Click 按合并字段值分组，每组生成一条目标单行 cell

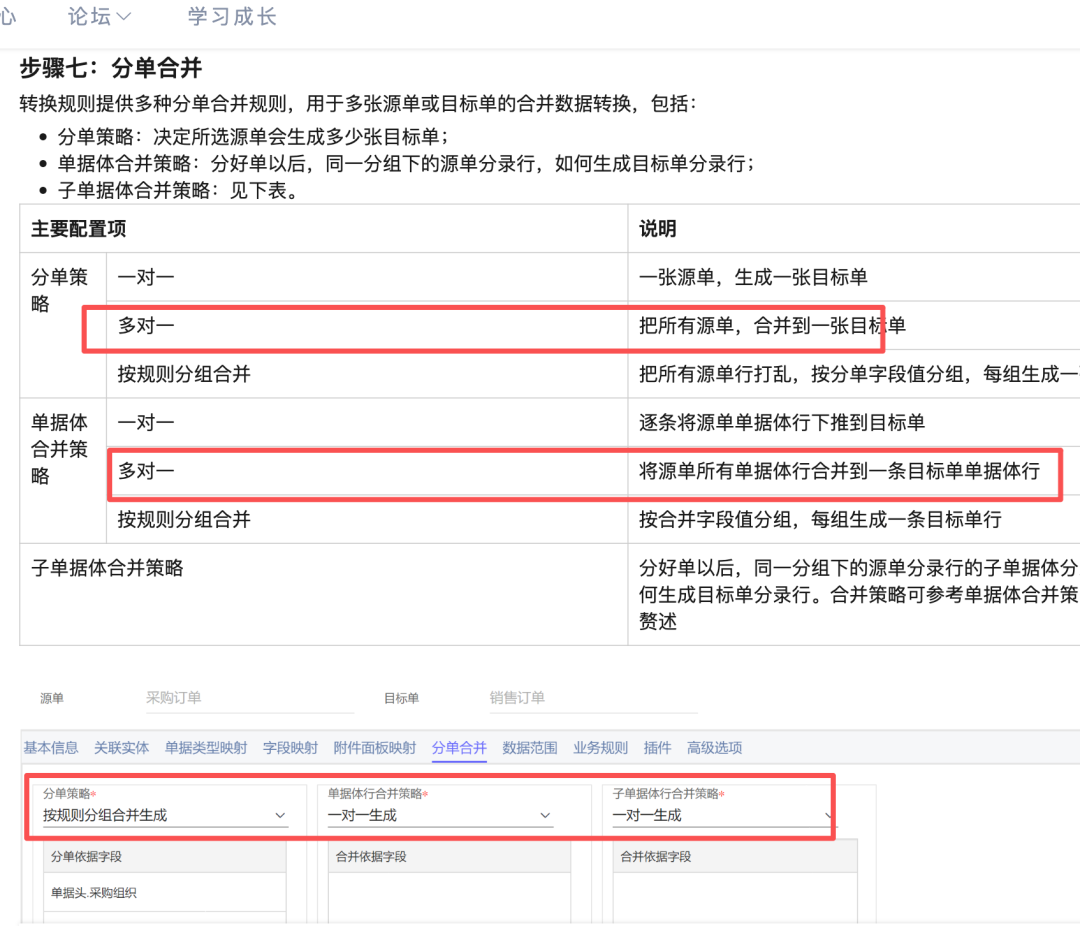(x=854, y=519)
